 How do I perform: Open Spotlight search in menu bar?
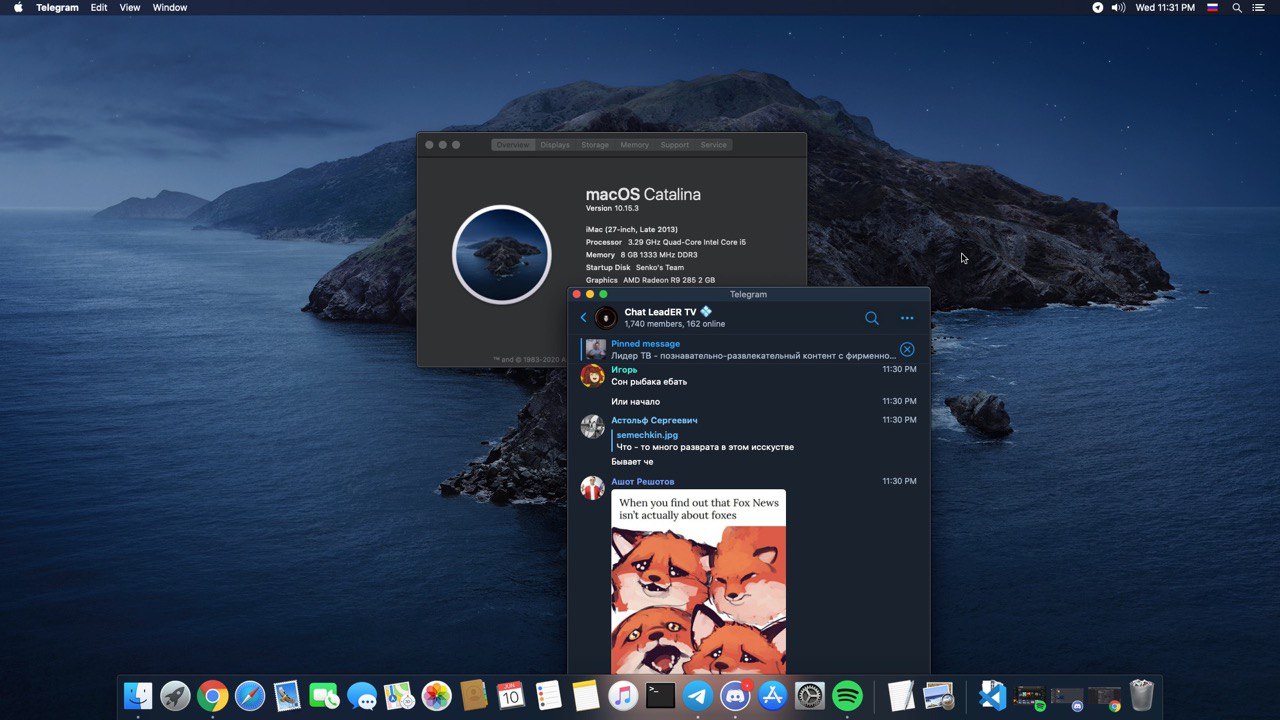(x=1237, y=7)
